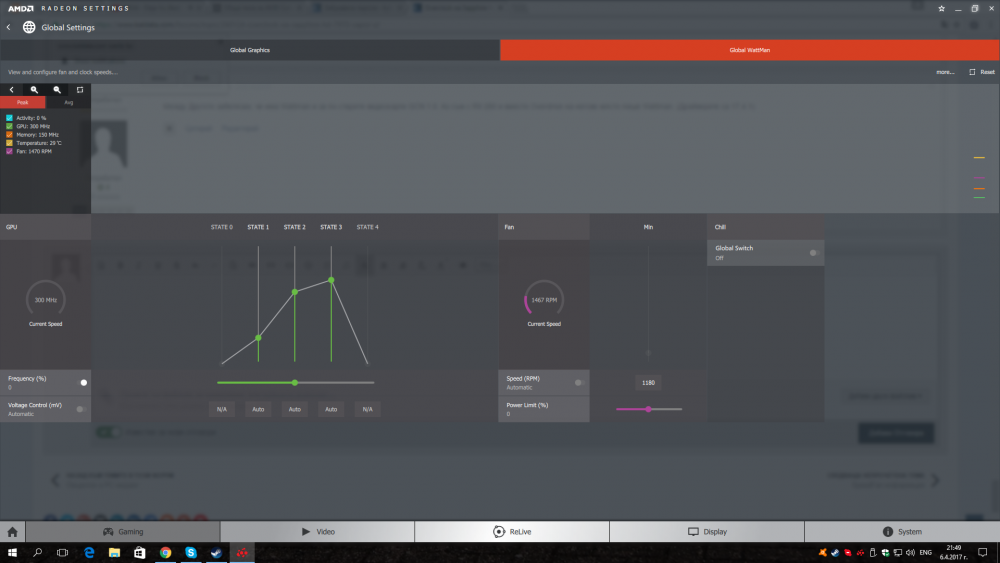Click the STATE 1 frequency curve point
This screenshot has width=1000, height=563.
tap(258, 338)
